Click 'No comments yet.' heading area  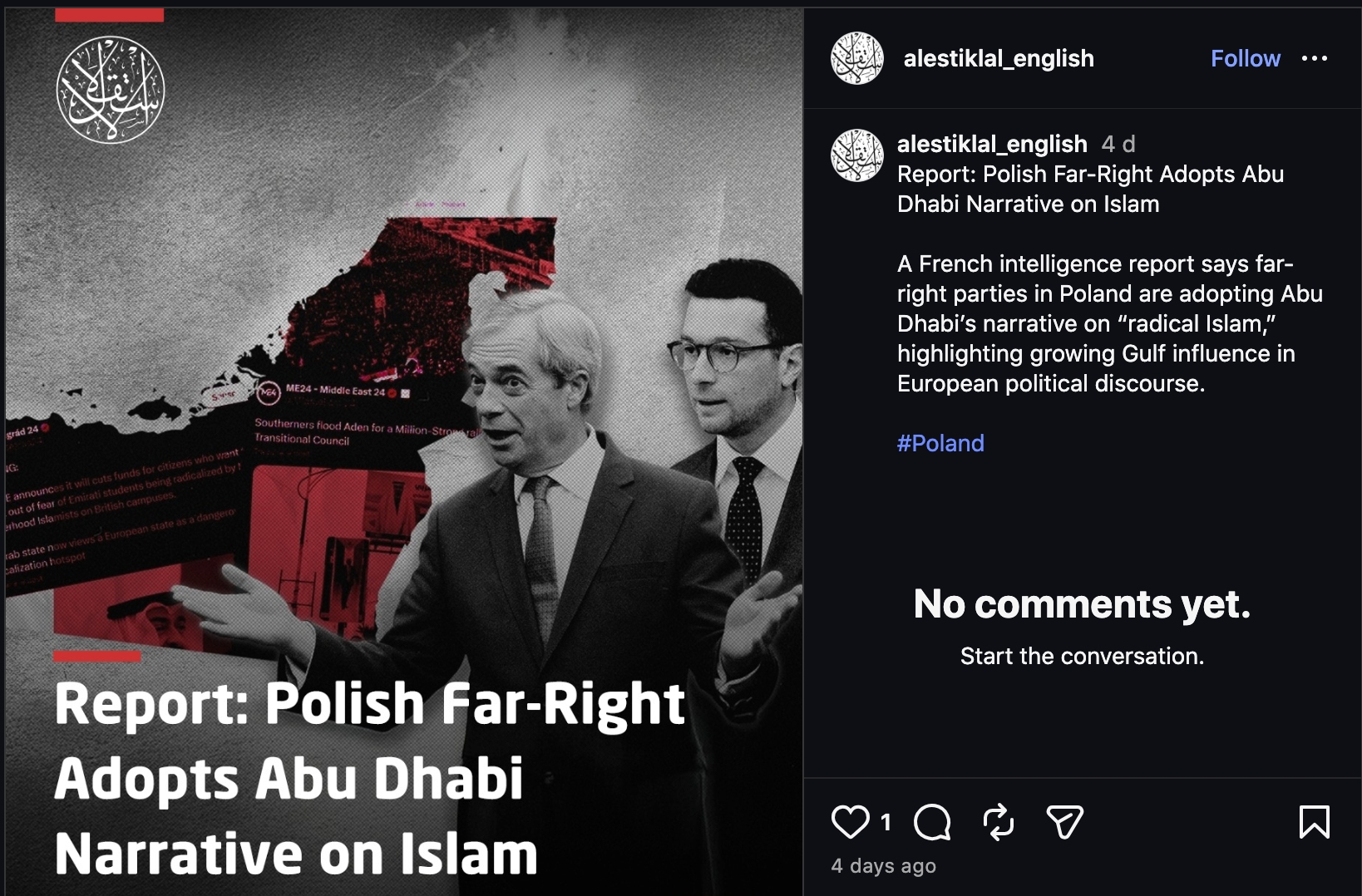click(x=1082, y=604)
